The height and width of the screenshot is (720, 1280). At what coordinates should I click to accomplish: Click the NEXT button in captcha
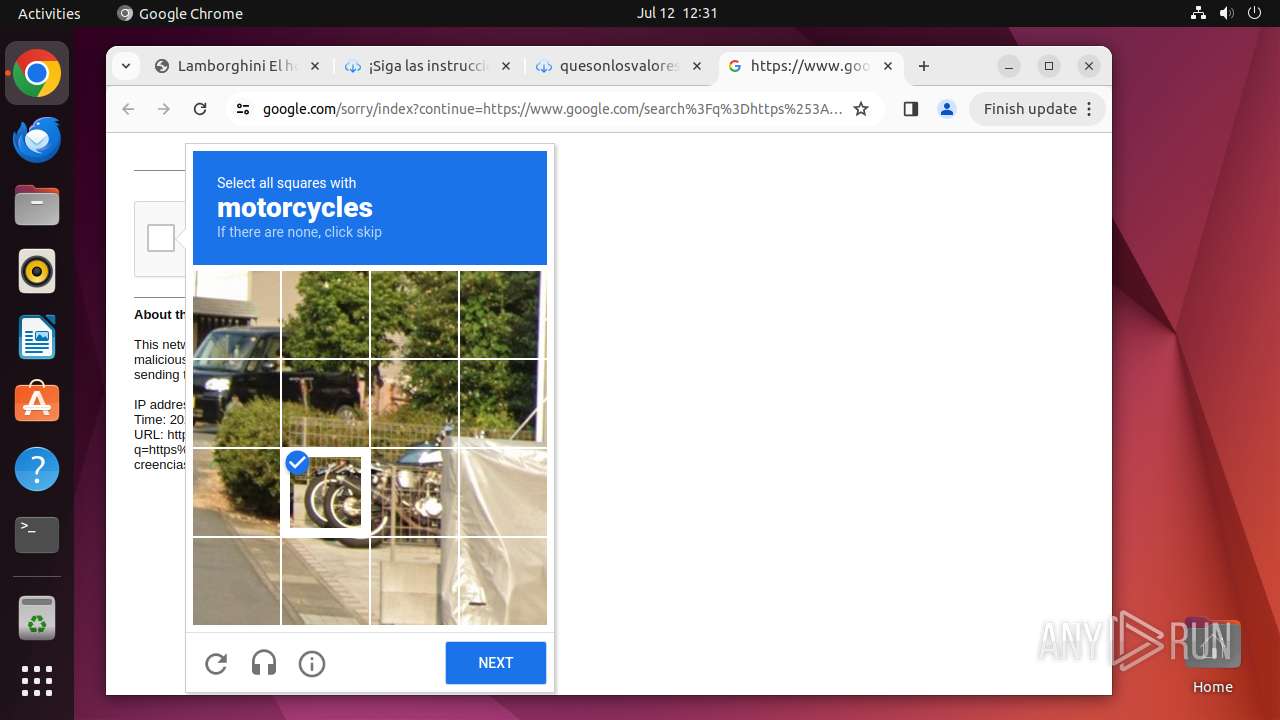(x=496, y=663)
